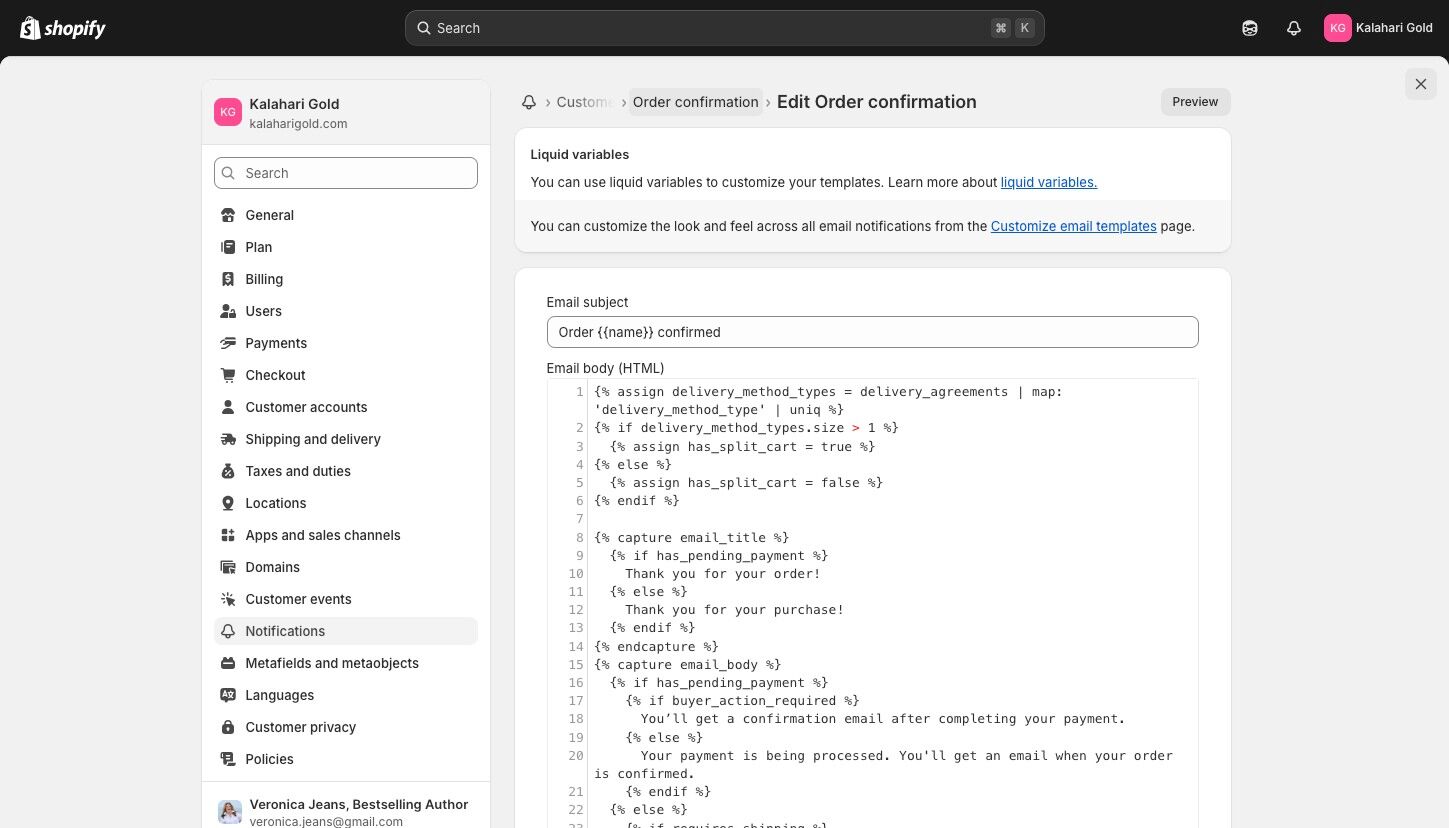The width and height of the screenshot is (1449, 828).
Task: Open Customer events settings
Action: tap(346, 599)
